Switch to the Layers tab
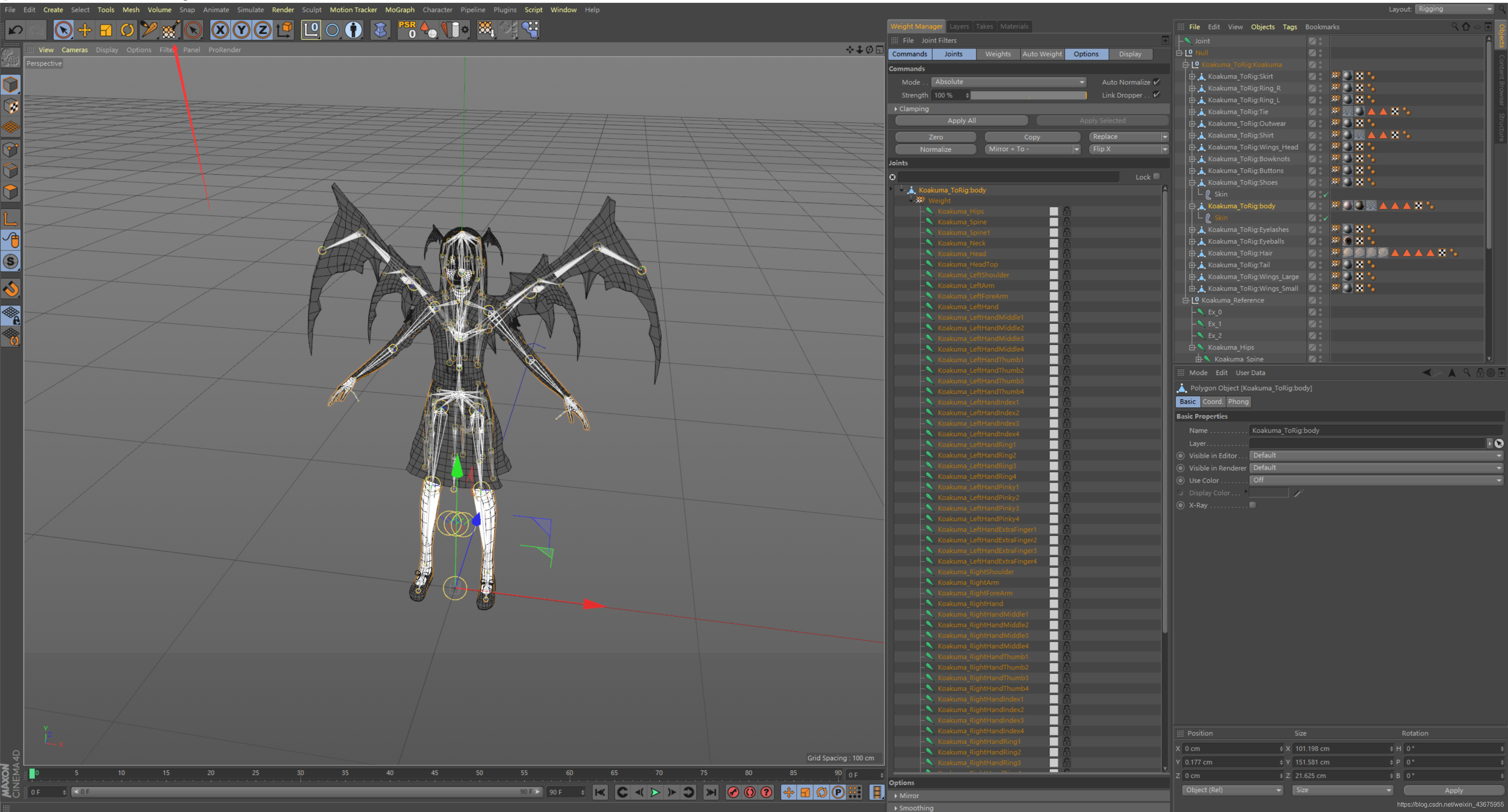This screenshot has height=812, width=1508. 959,26
